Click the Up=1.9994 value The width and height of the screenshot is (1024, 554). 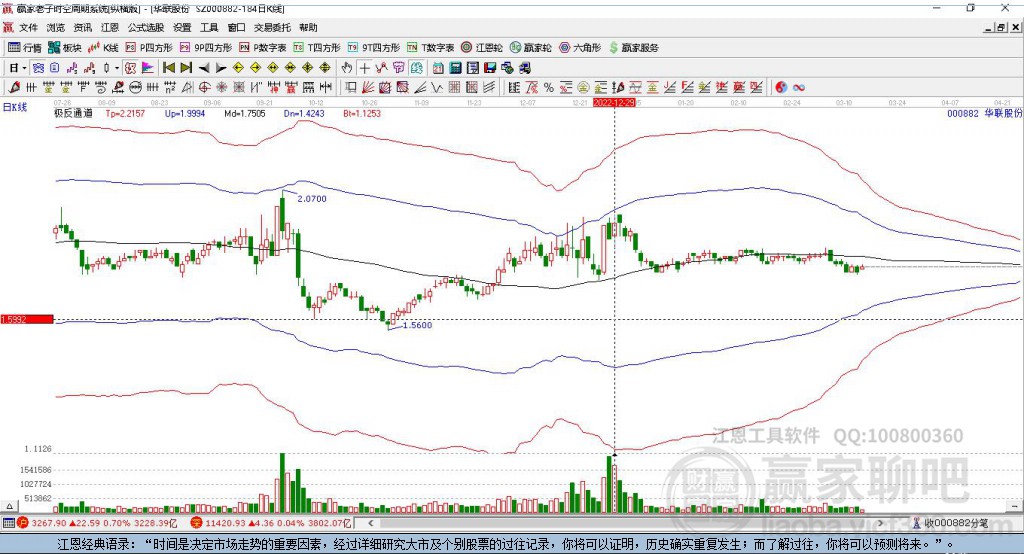[x=185, y=113]
